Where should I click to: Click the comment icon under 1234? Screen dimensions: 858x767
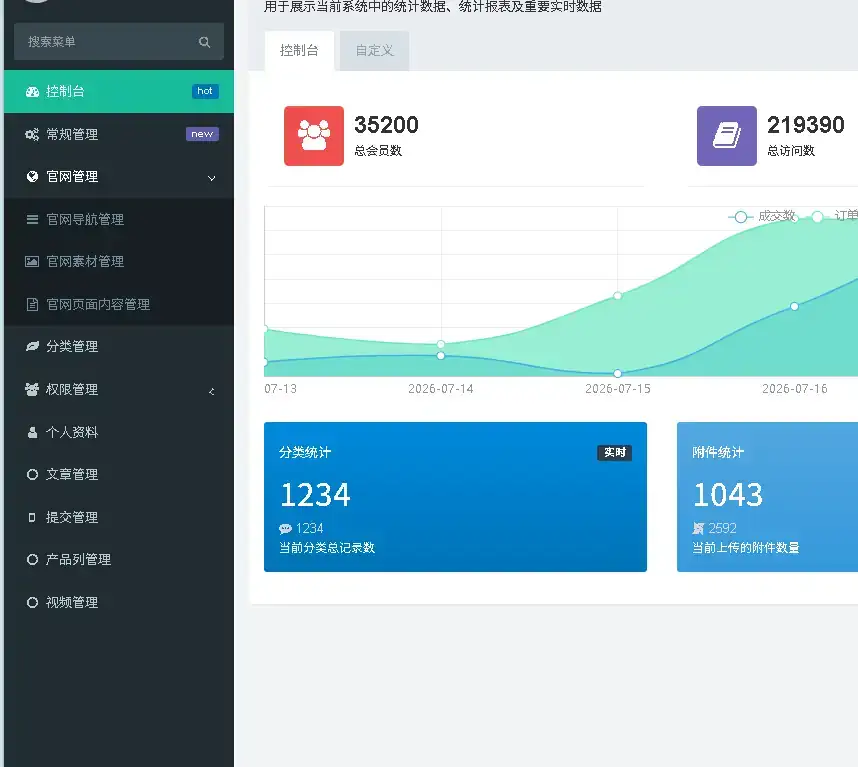(285, 528)
